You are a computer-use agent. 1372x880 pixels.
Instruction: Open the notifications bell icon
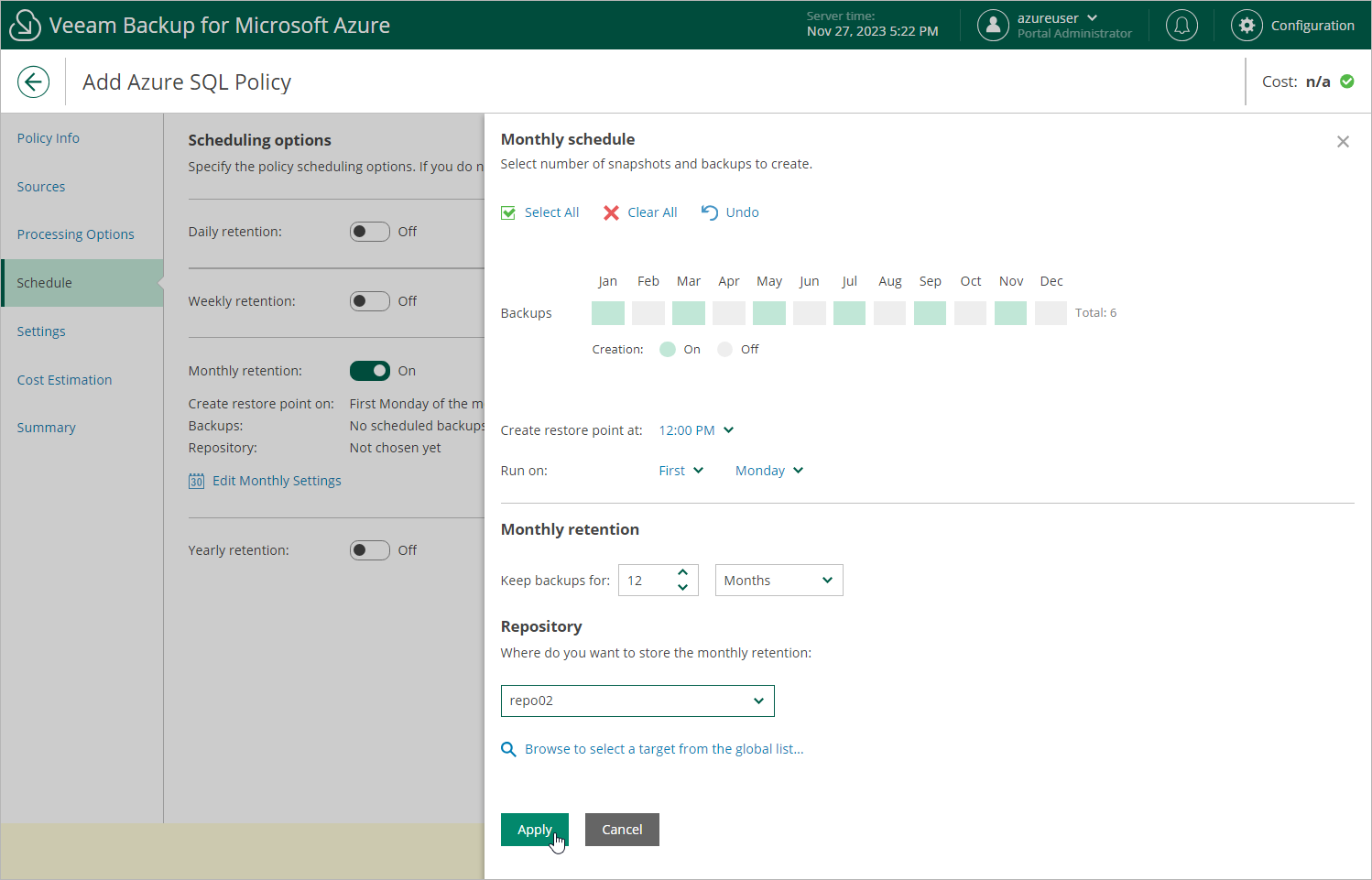(1181, 25)
